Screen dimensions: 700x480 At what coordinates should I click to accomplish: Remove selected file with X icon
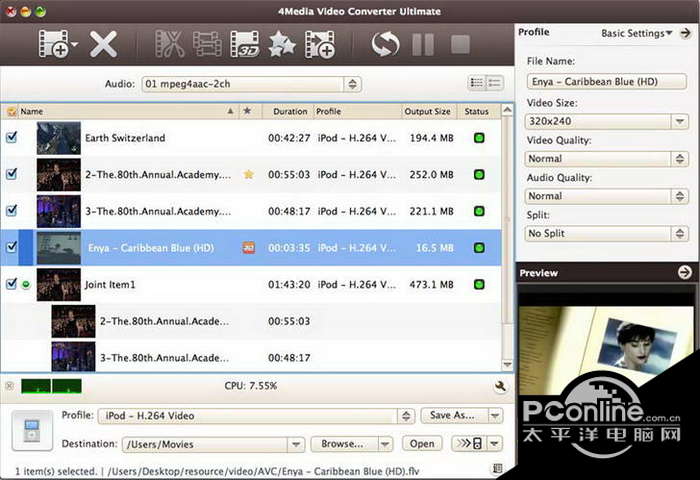tap(103, 44)
